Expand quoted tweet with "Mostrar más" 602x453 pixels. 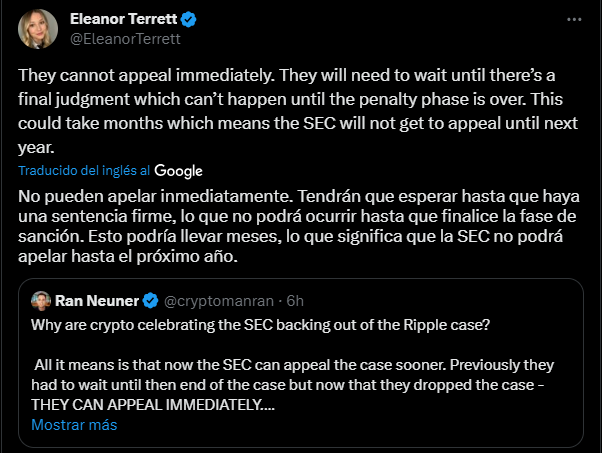click(x=74, y=424)
